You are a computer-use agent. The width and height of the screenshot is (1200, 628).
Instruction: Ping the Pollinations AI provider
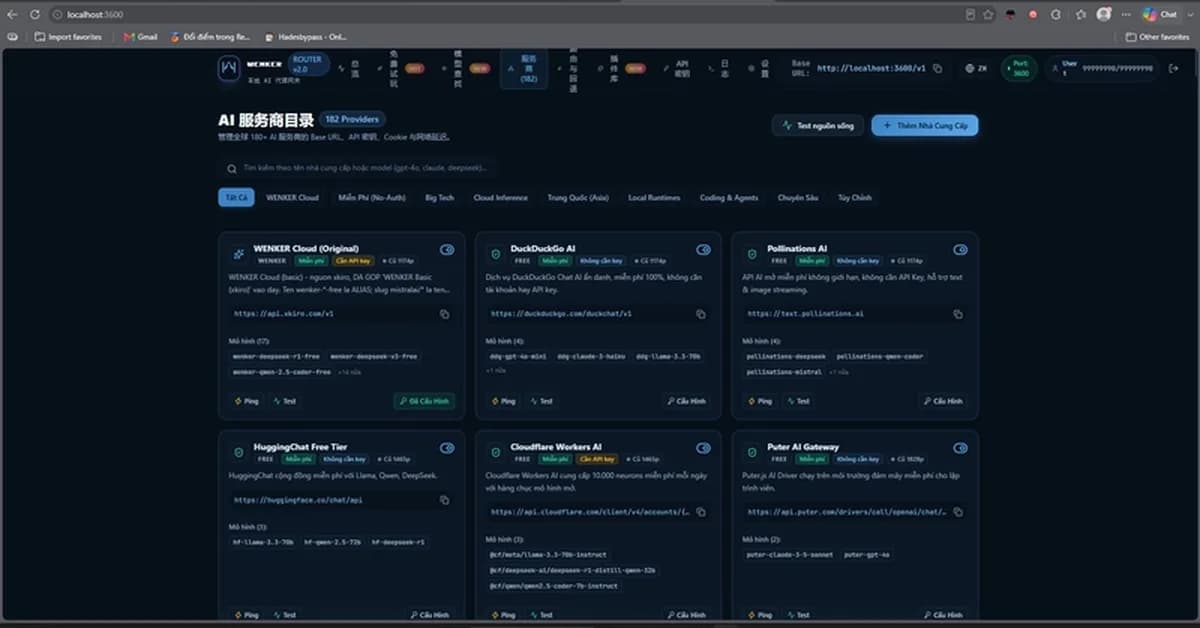pyautogui.click(x=760, y=401)
